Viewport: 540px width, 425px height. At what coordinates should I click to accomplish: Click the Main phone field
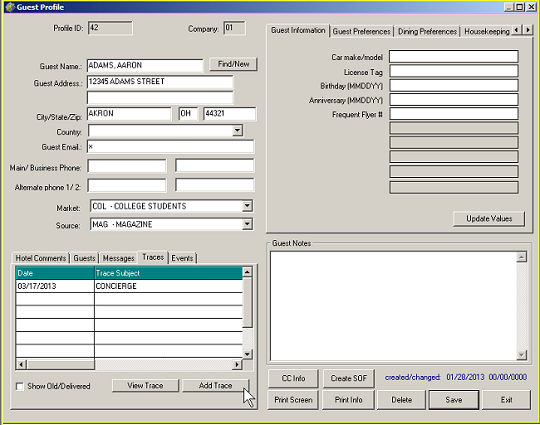point(127,166)
